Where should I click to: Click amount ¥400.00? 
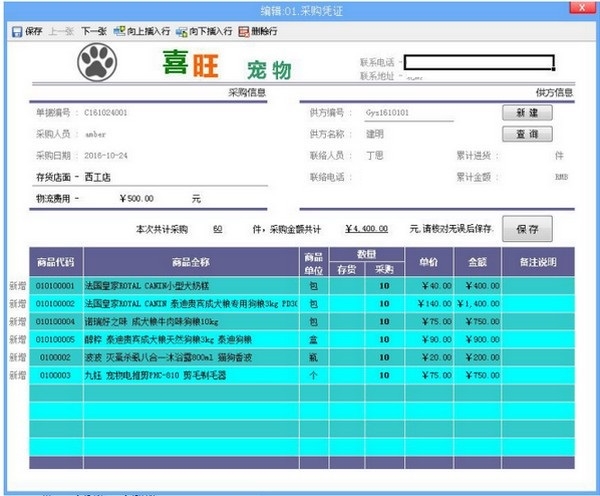483,286
